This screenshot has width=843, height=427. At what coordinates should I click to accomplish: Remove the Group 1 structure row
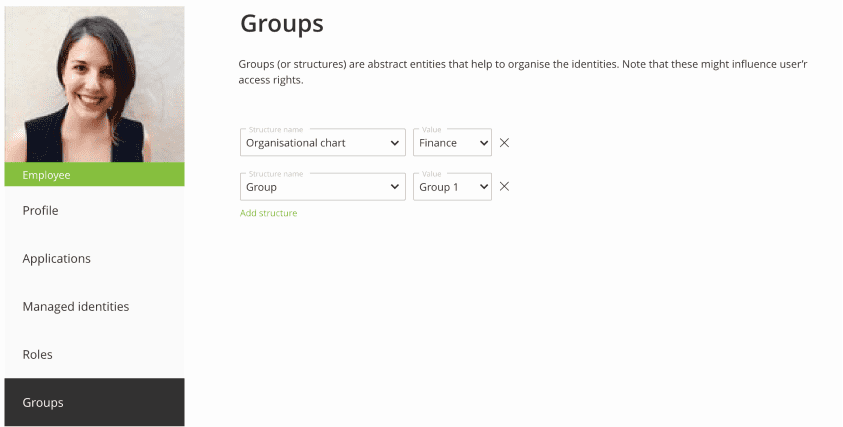[504, 187]
